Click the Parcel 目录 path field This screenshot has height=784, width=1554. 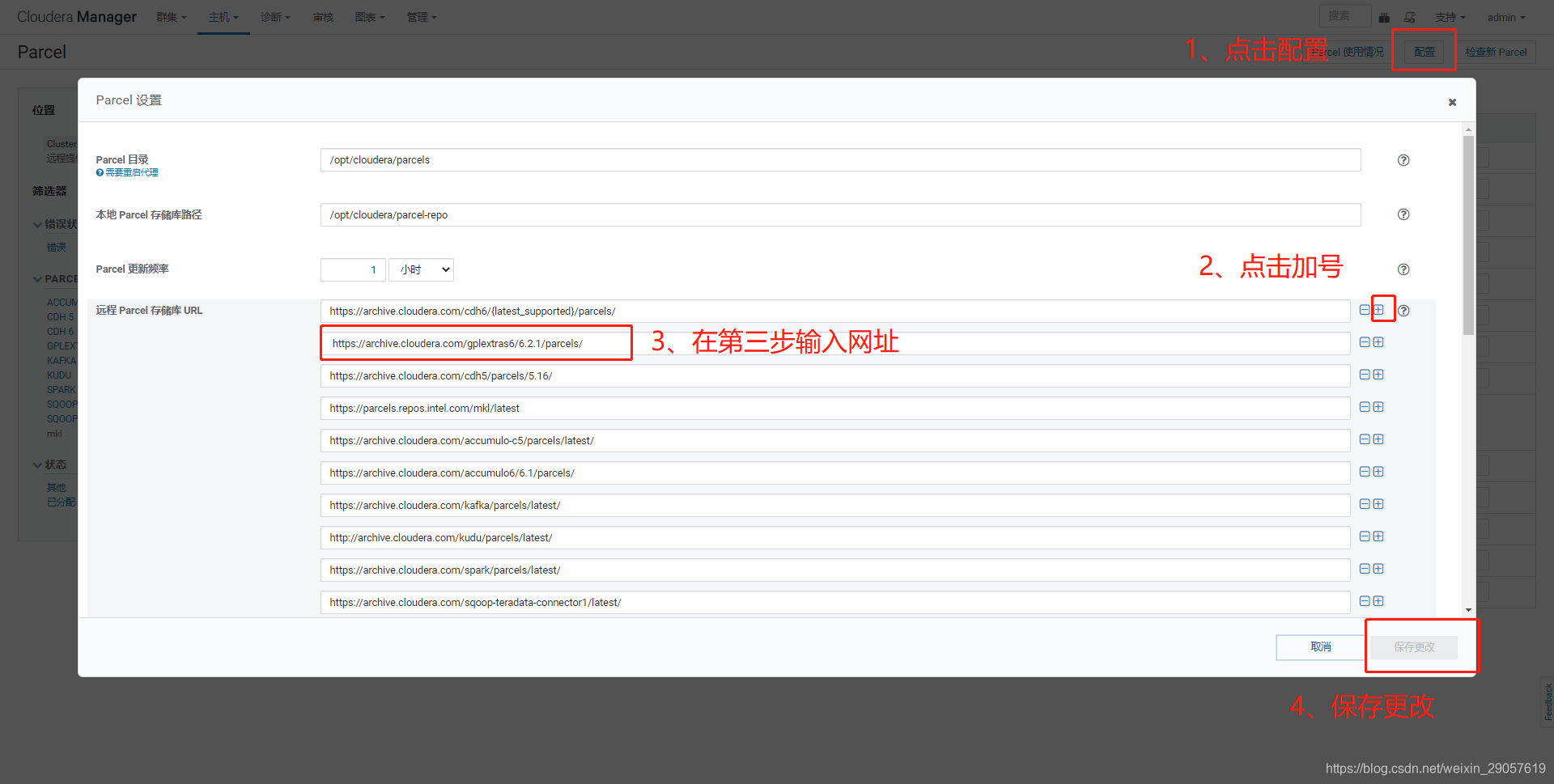click(840, 160)
